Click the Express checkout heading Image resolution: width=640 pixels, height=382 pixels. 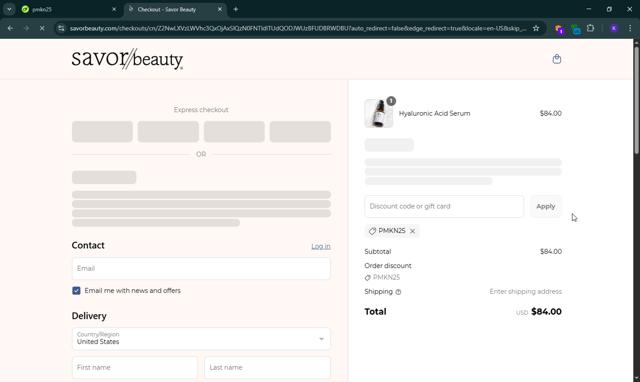click(x=201, y=110)
